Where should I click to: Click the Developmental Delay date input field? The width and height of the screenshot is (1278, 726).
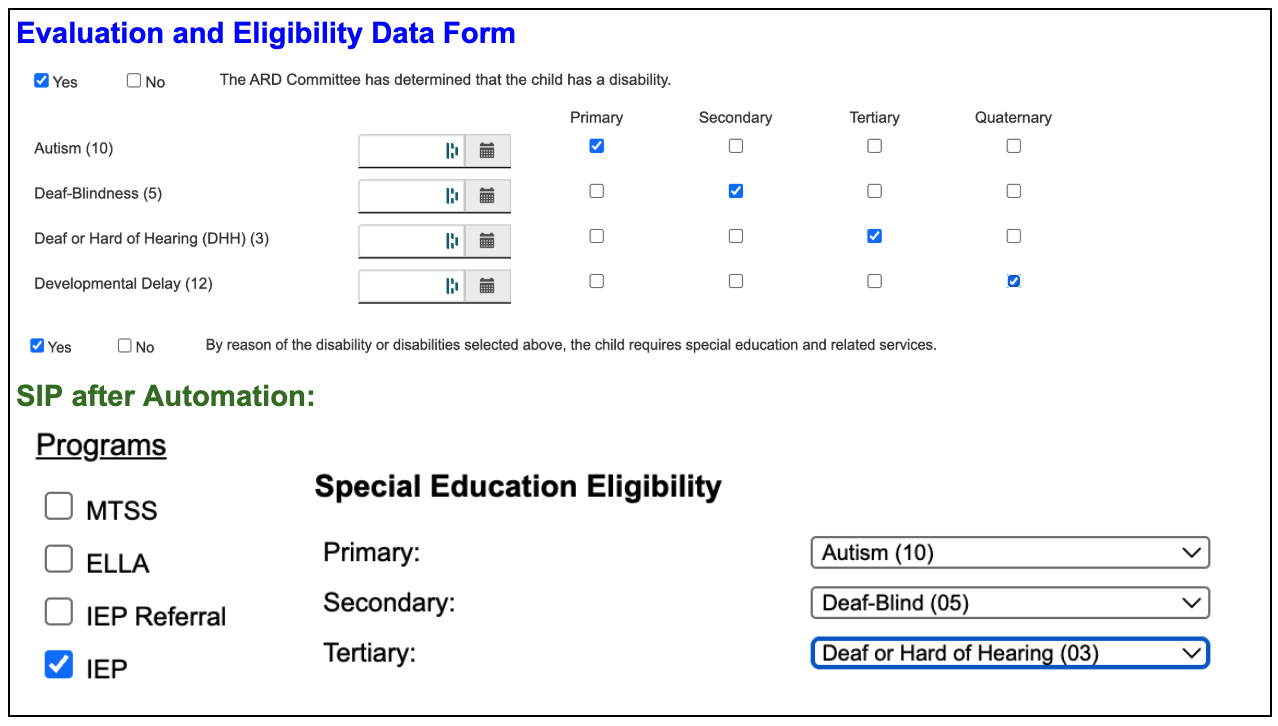coord(400,286)
